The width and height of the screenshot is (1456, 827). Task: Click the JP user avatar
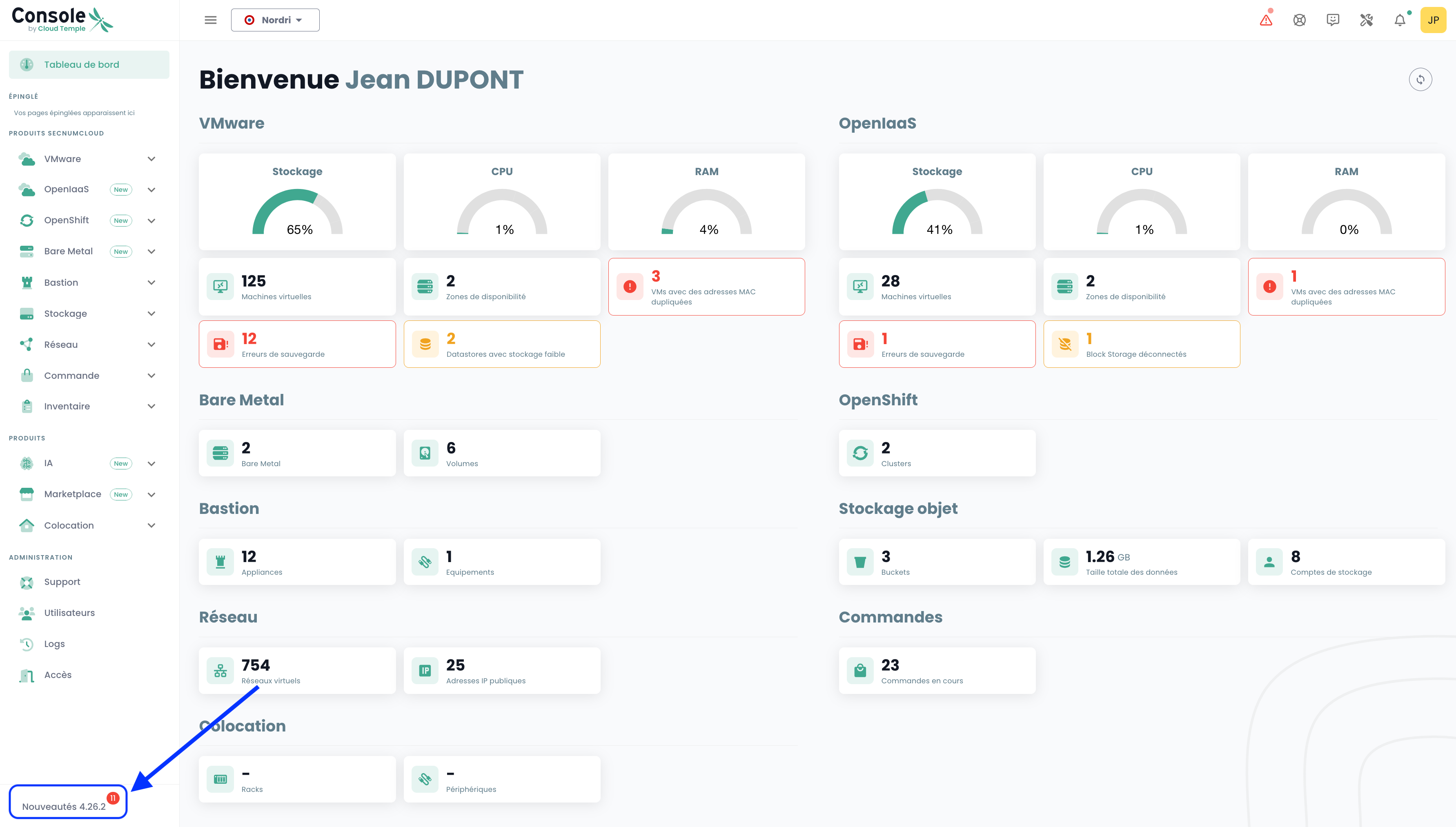click(x=1433, y=20)
